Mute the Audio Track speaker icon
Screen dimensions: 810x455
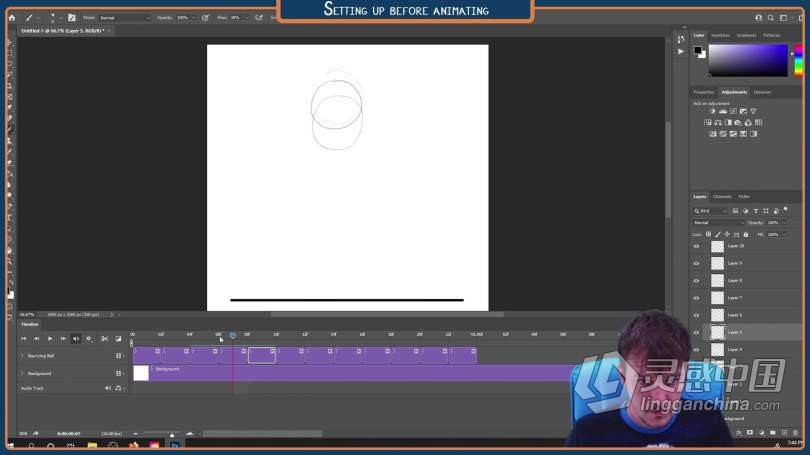click(x=108, y=388)
